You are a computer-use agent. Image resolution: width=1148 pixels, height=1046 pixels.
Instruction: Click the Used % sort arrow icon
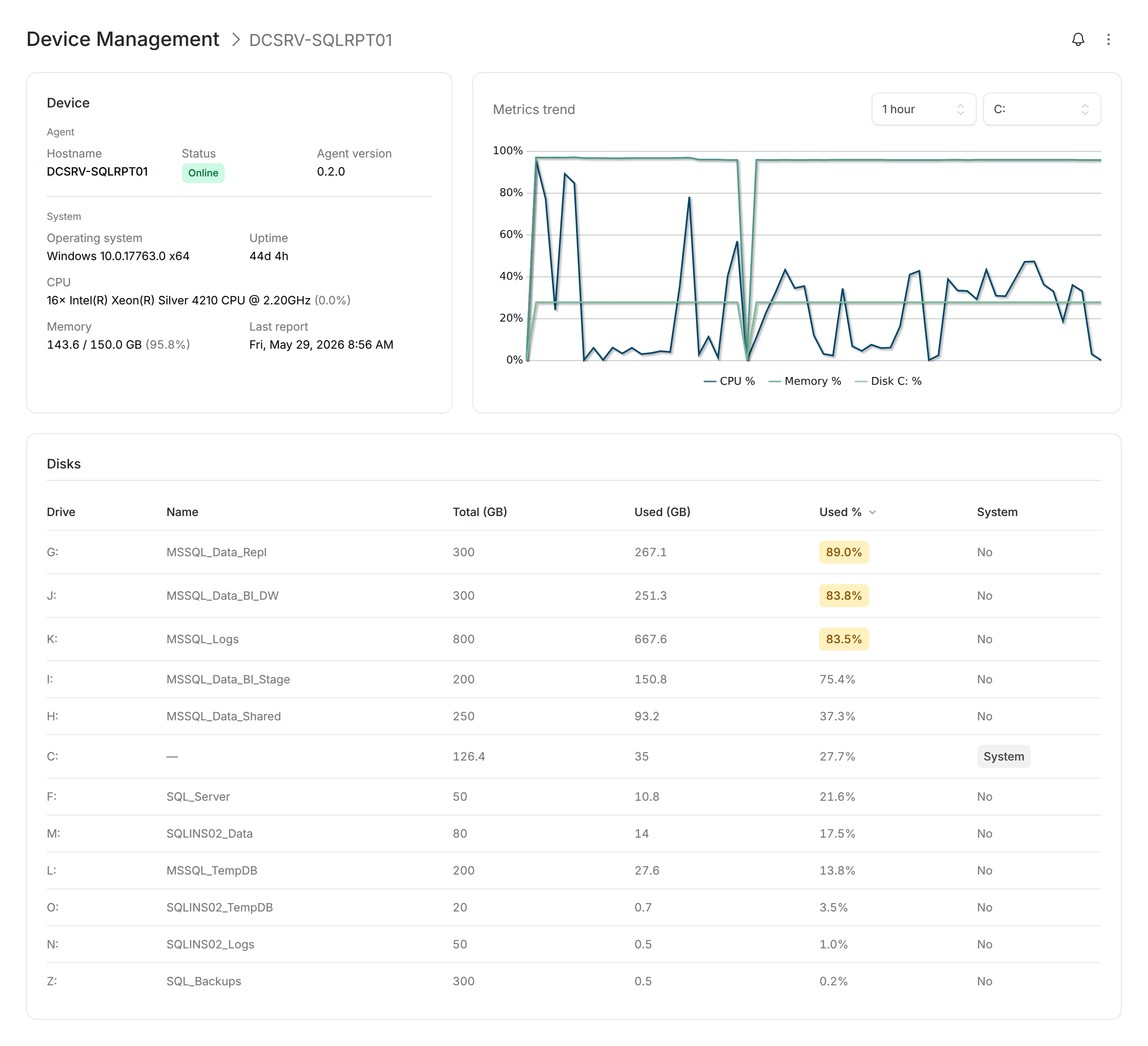pos(872,512)
